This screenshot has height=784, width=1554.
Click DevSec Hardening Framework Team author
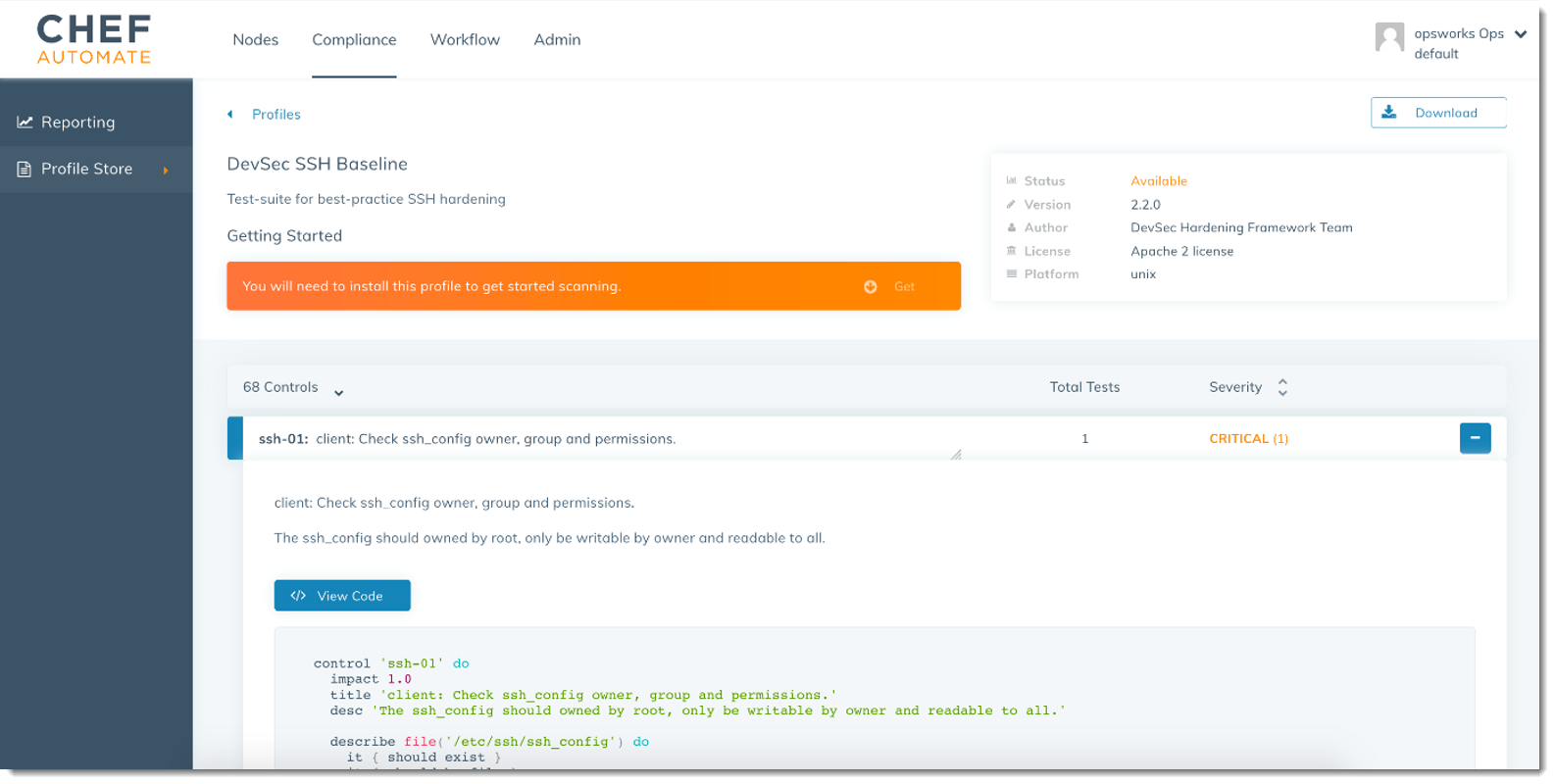1241,227
